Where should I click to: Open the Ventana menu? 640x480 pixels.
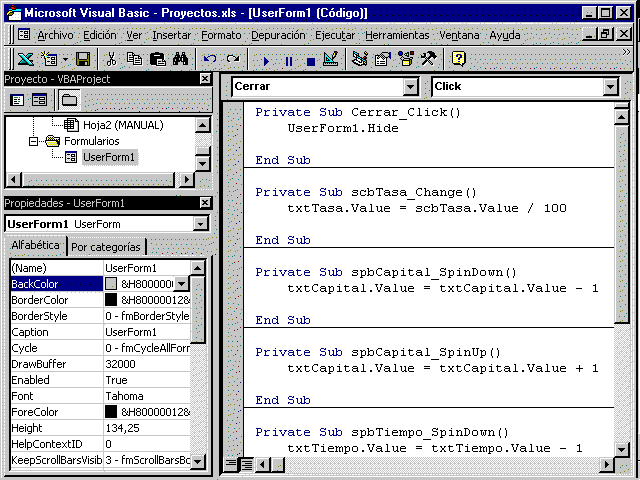point(459,36)
